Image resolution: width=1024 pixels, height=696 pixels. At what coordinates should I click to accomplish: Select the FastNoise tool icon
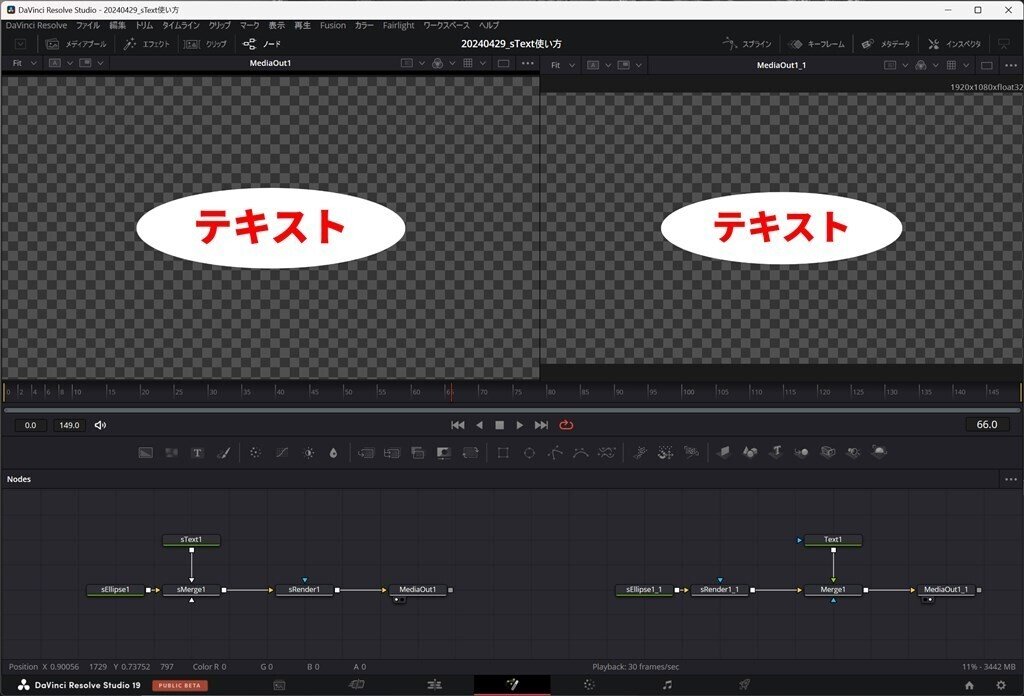click(172, 452)
